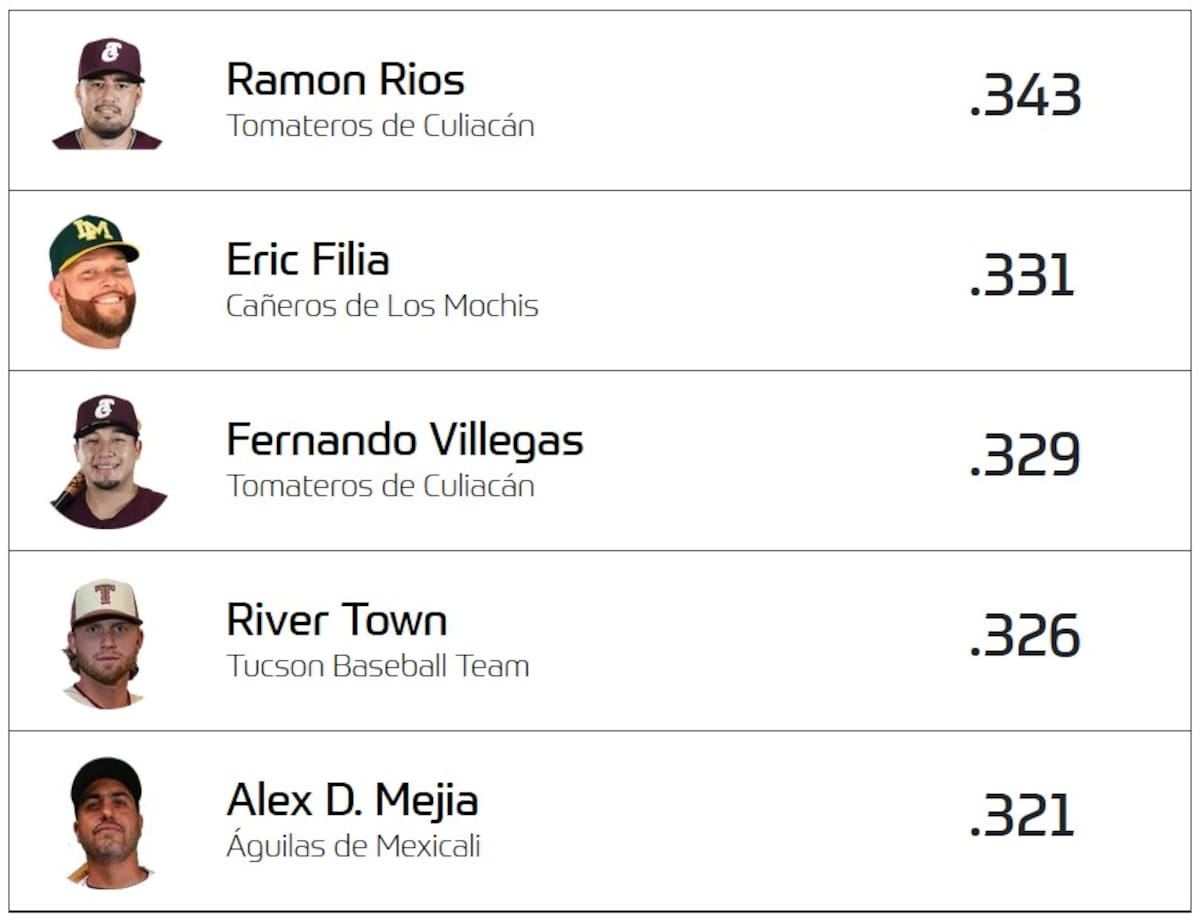Click the .343 batting average
1200x924 pixels.
coord(1025,96)
